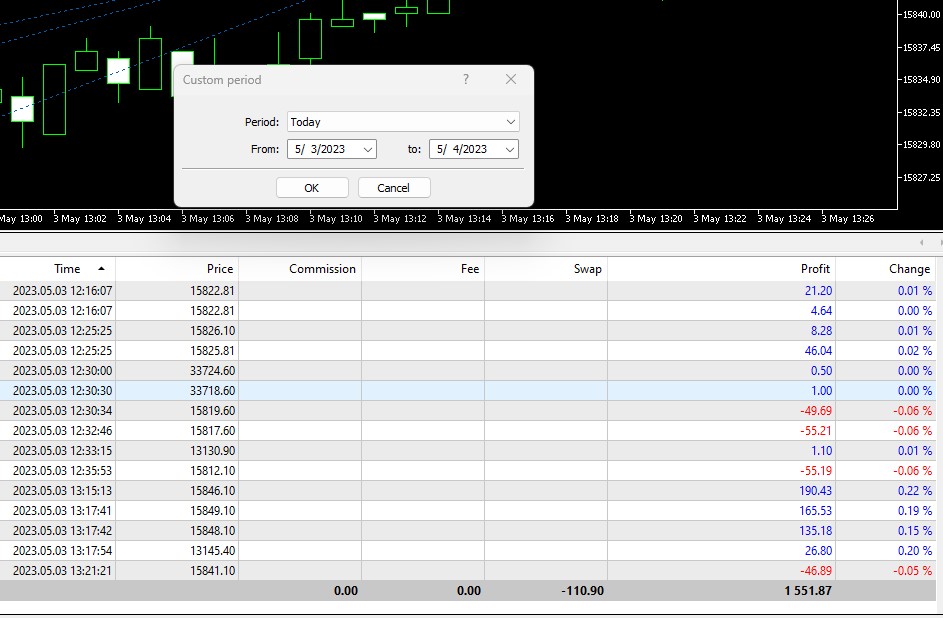
Task: Click price cell 15825.81
Action: (212, 350)
